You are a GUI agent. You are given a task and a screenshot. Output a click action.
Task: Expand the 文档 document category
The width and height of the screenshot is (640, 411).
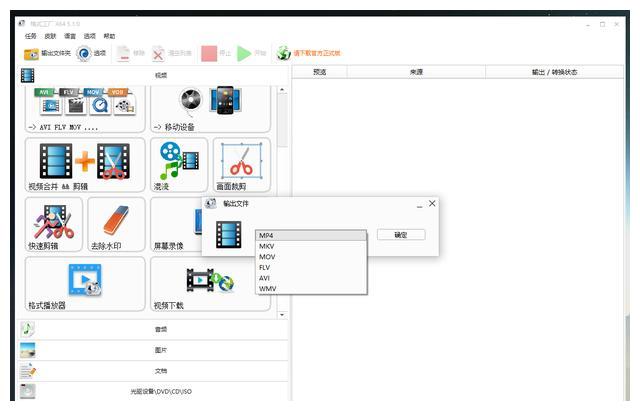[153, 371]
